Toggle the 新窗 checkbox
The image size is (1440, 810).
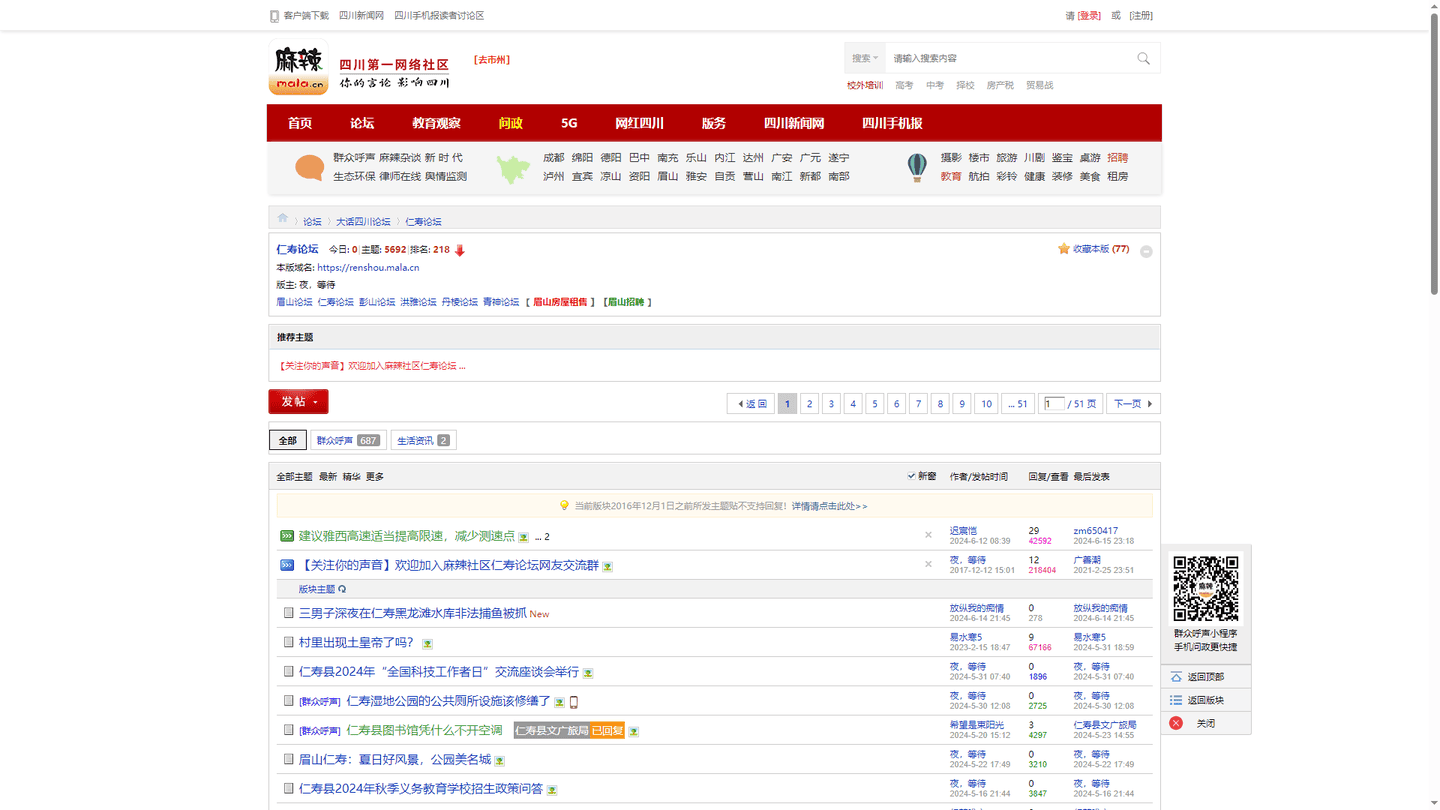click(x=911, y=476)
